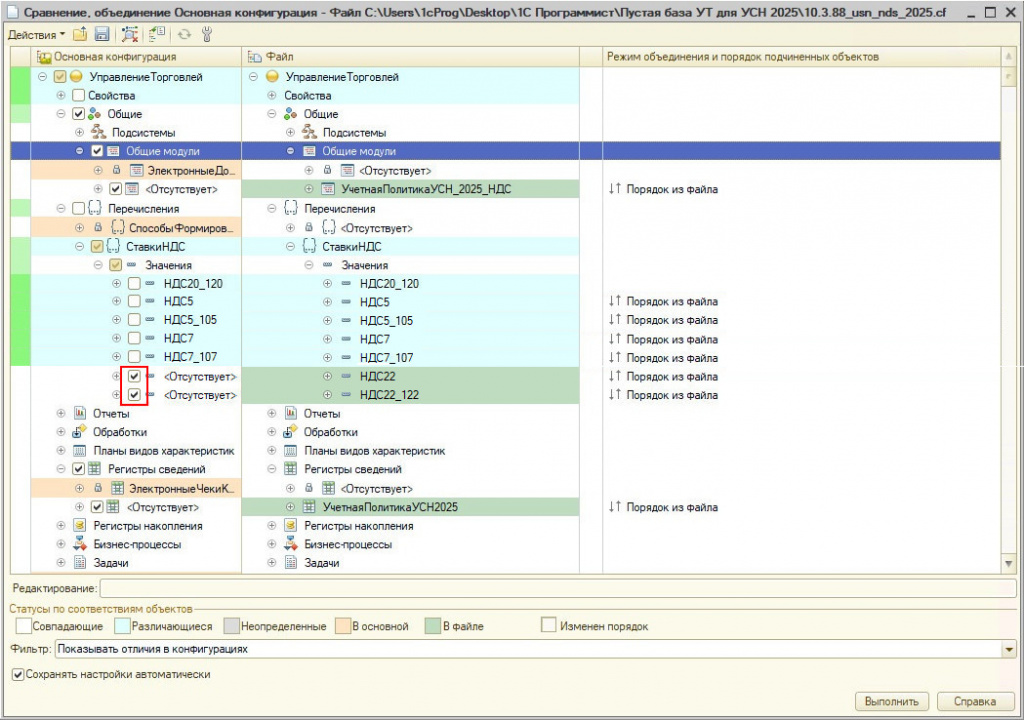Viewport: 1024px width, 720px height.
Task: Click the load settings folder icon in toolbar
Action: click(x=80, y=34)
